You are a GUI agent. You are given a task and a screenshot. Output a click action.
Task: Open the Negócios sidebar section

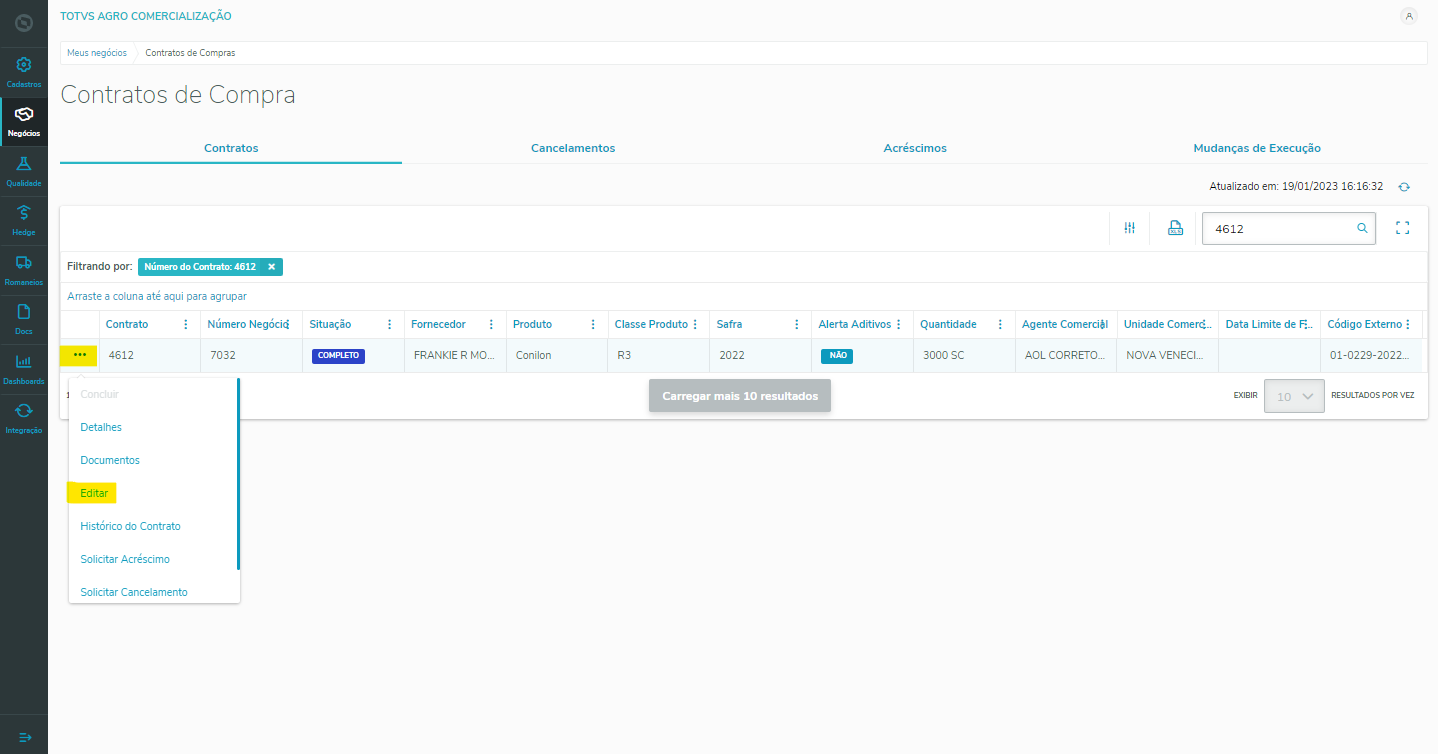coord(24,121)
